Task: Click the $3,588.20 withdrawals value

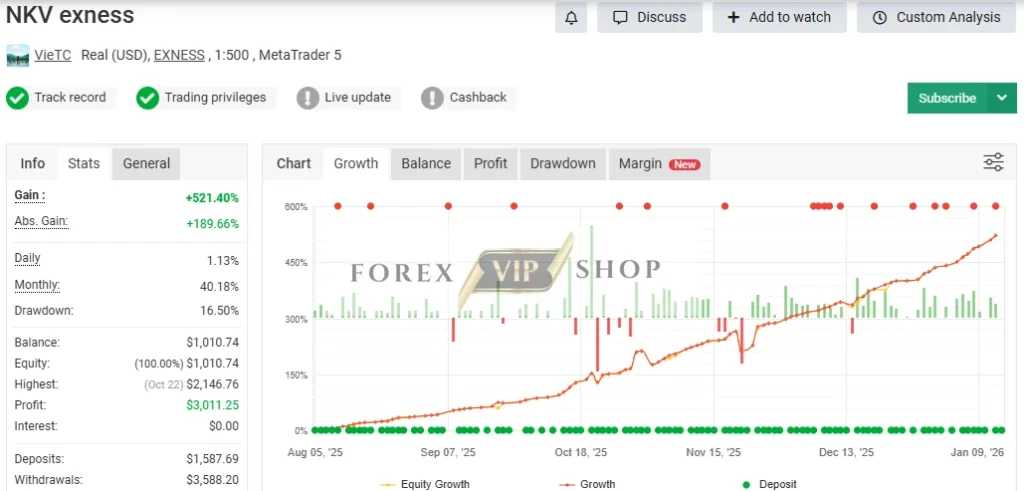Action: pyautogui.click(x=212, y=480)
